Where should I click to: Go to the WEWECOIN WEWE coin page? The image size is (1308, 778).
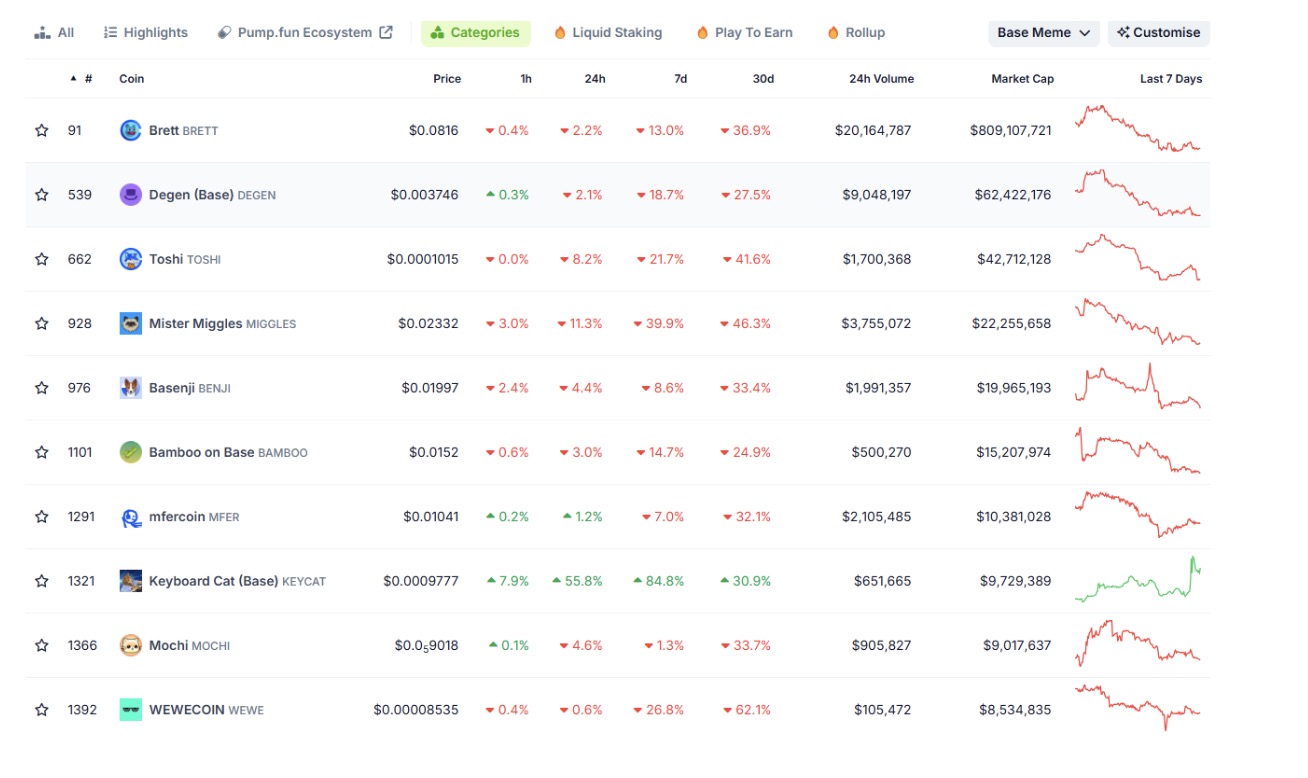[x=206, y=710]
